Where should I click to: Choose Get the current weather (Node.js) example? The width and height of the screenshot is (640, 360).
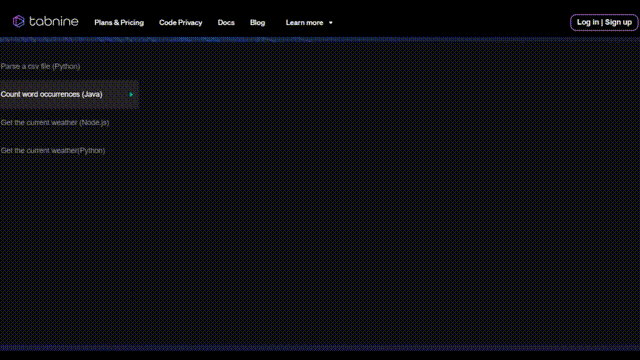click(x=55, y=122)
